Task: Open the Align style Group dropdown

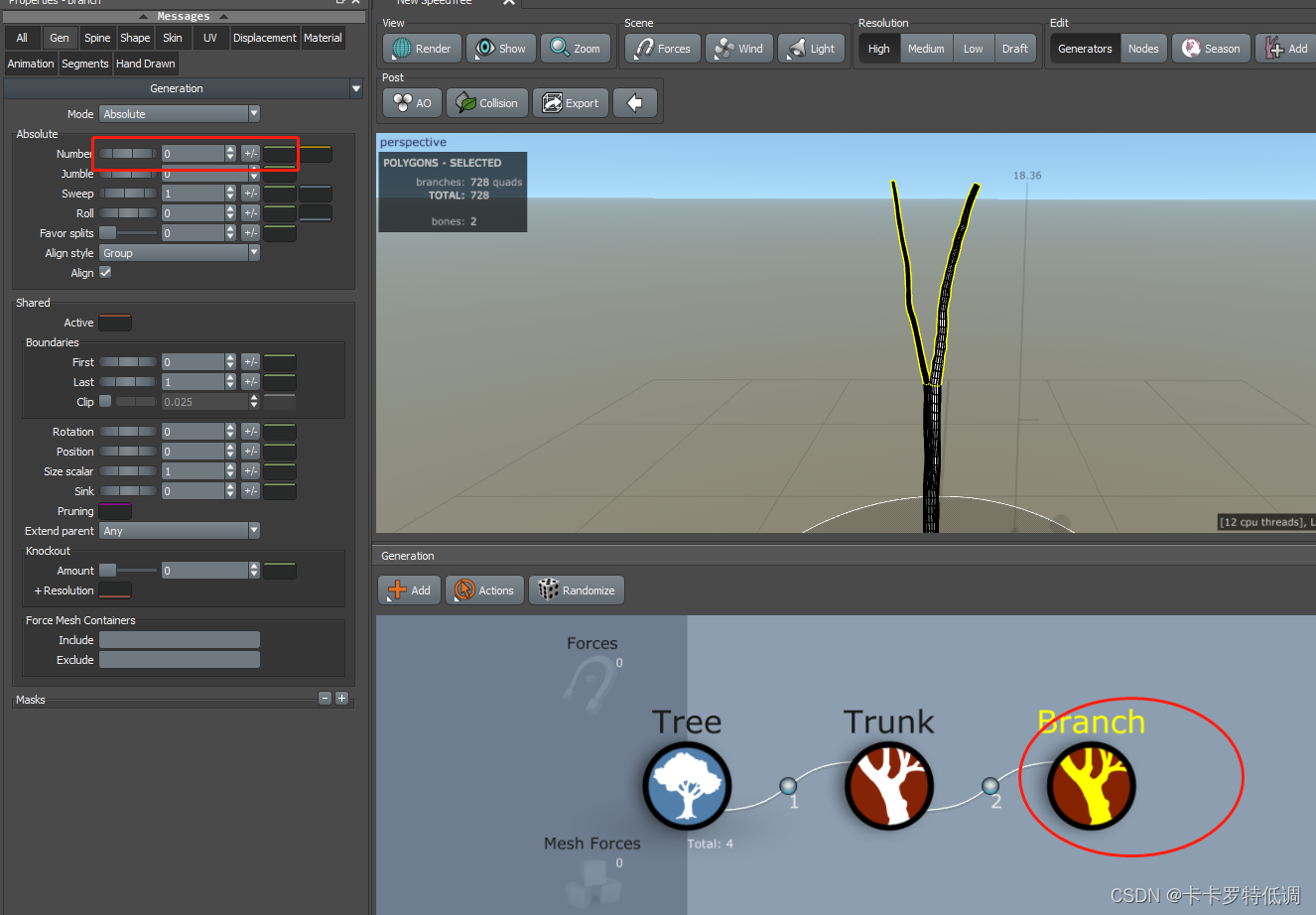Action: [180, 253]
